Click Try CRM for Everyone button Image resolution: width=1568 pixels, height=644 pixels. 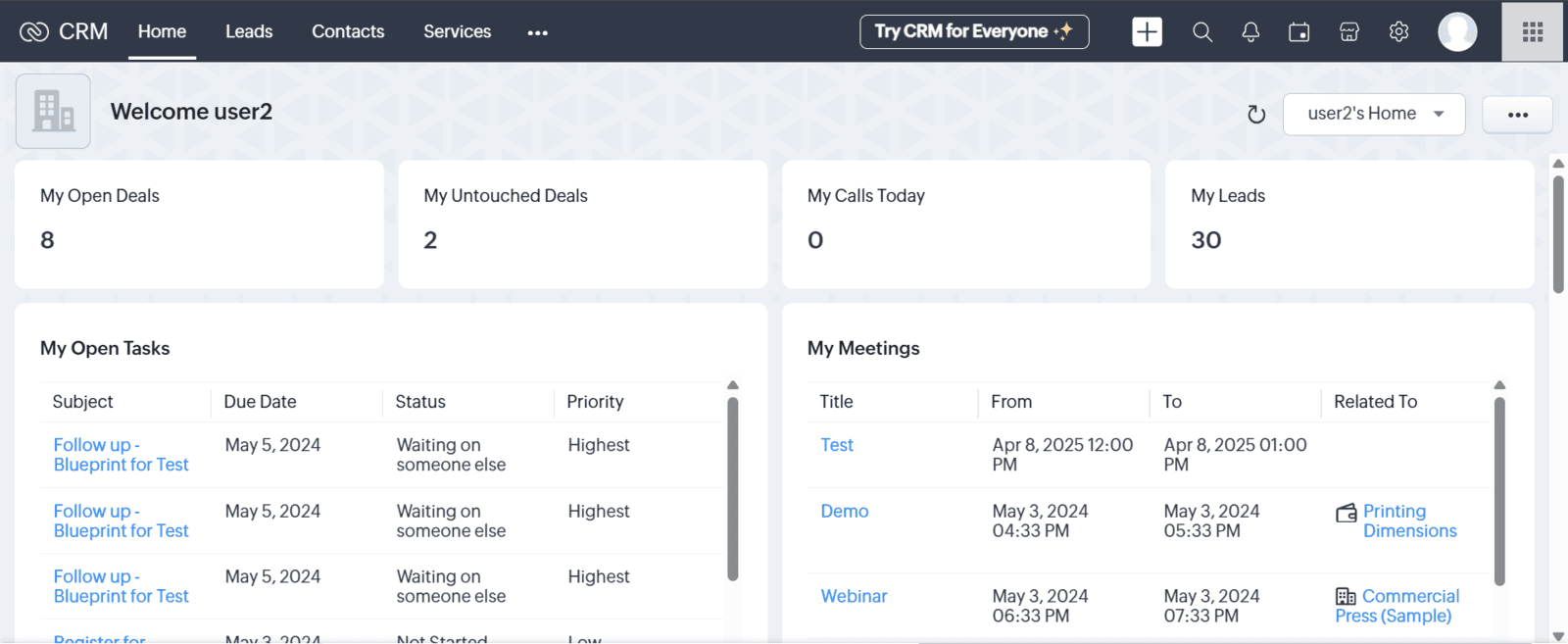coord(974,31)
